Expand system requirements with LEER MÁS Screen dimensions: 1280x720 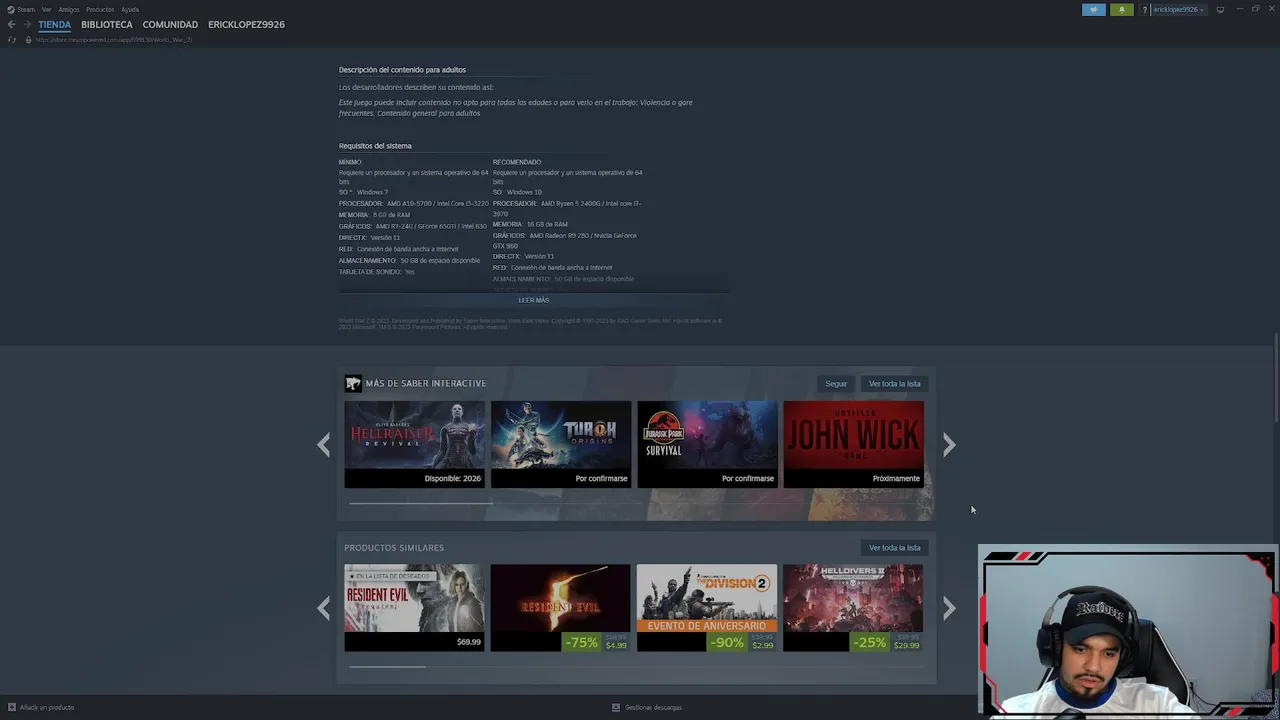coord(534,300)
